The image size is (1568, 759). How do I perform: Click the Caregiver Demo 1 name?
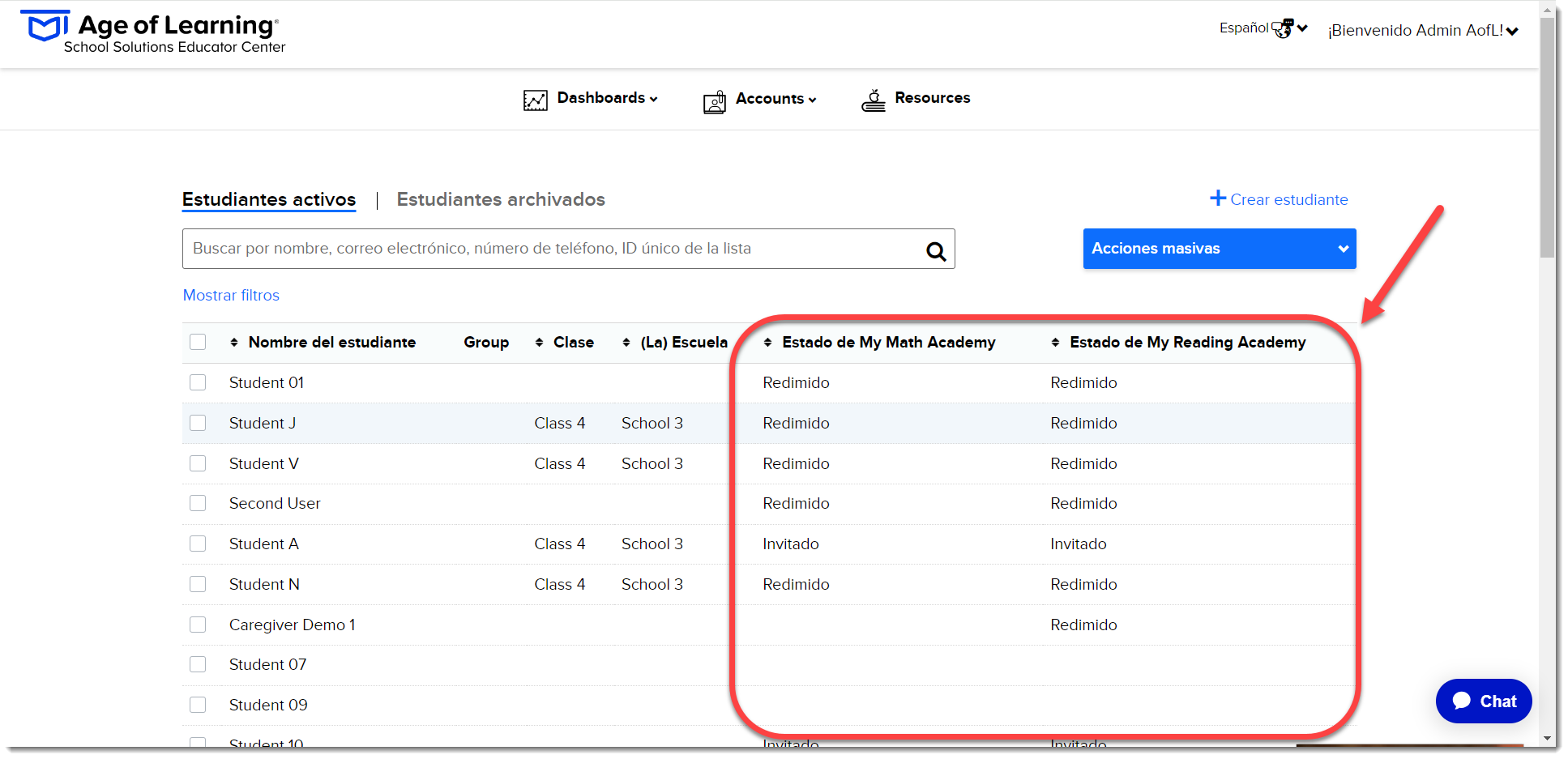(293, 625)
